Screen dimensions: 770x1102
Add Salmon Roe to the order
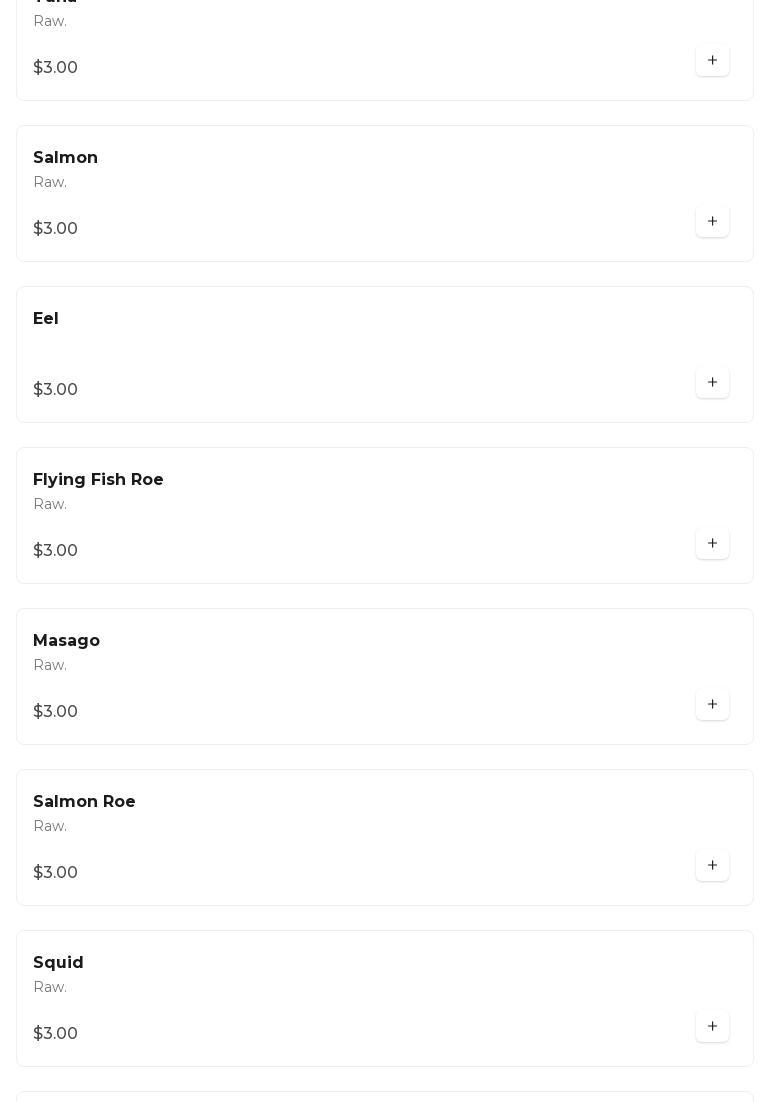712,865
